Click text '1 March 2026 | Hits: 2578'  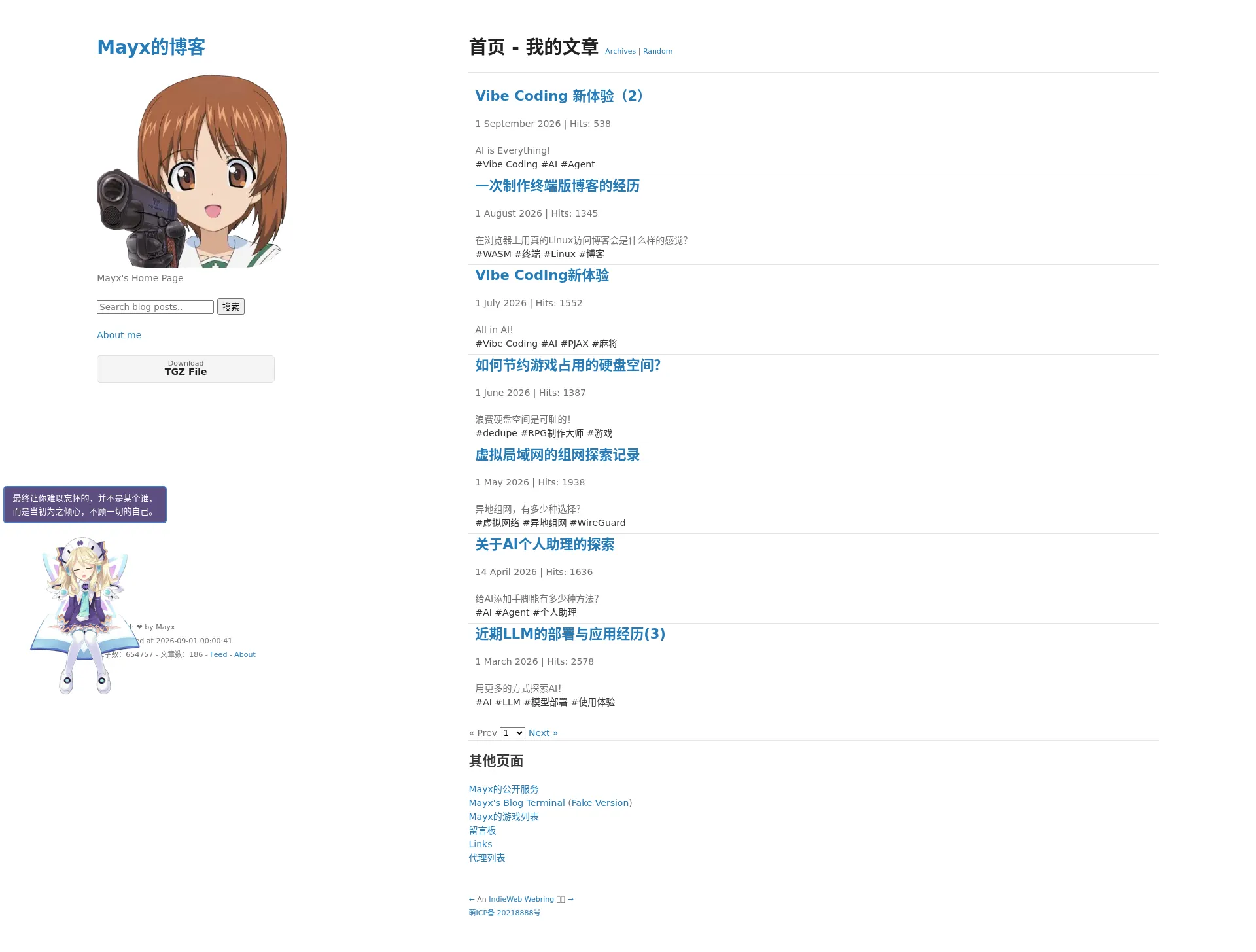pyautogui.click(x=534, y=661)
